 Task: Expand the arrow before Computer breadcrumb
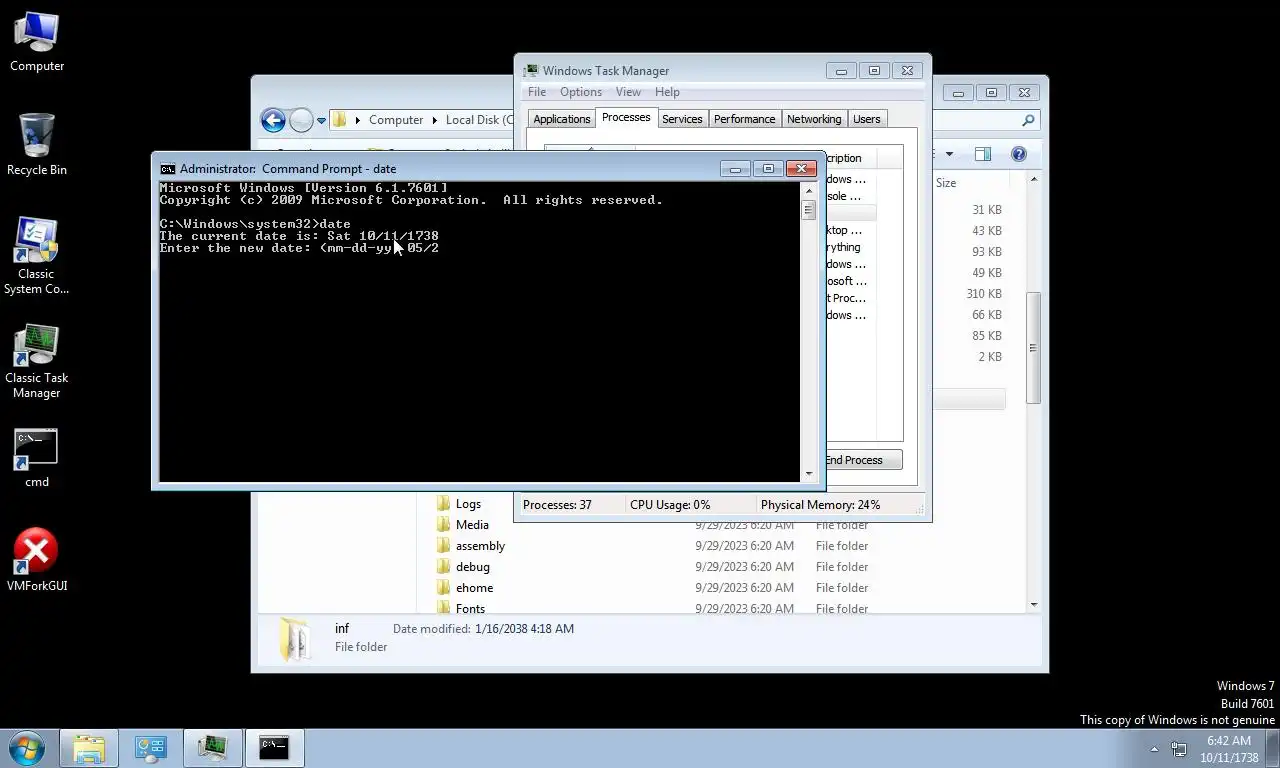click(357, 120)
